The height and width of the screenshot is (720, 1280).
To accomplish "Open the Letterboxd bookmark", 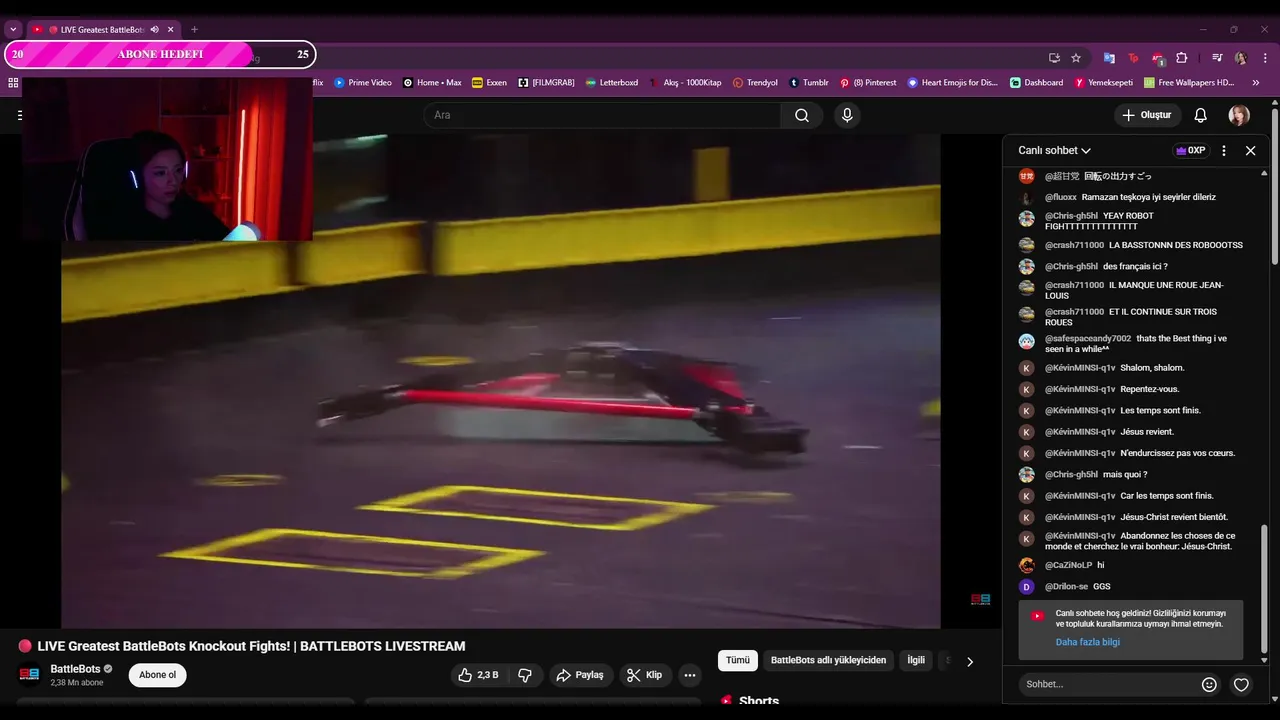I will [x=611, y=83].
